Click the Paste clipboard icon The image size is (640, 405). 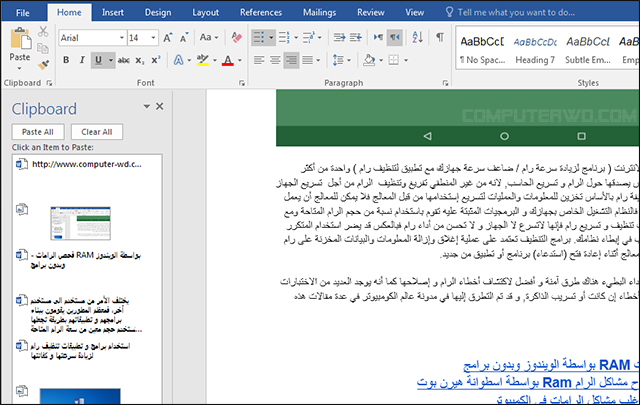click(20, 38)
